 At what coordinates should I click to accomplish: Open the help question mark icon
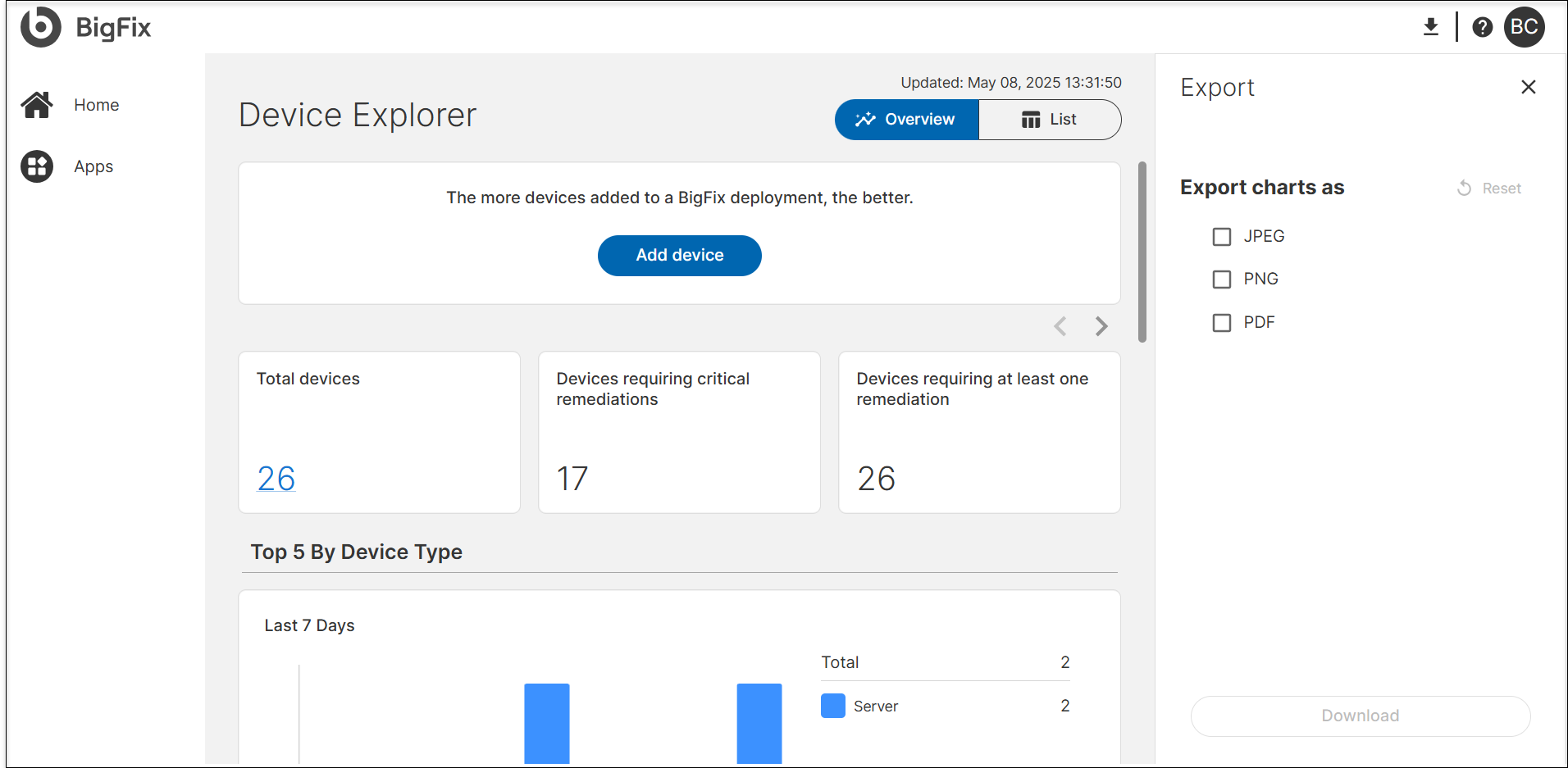tap(1482, 27)
